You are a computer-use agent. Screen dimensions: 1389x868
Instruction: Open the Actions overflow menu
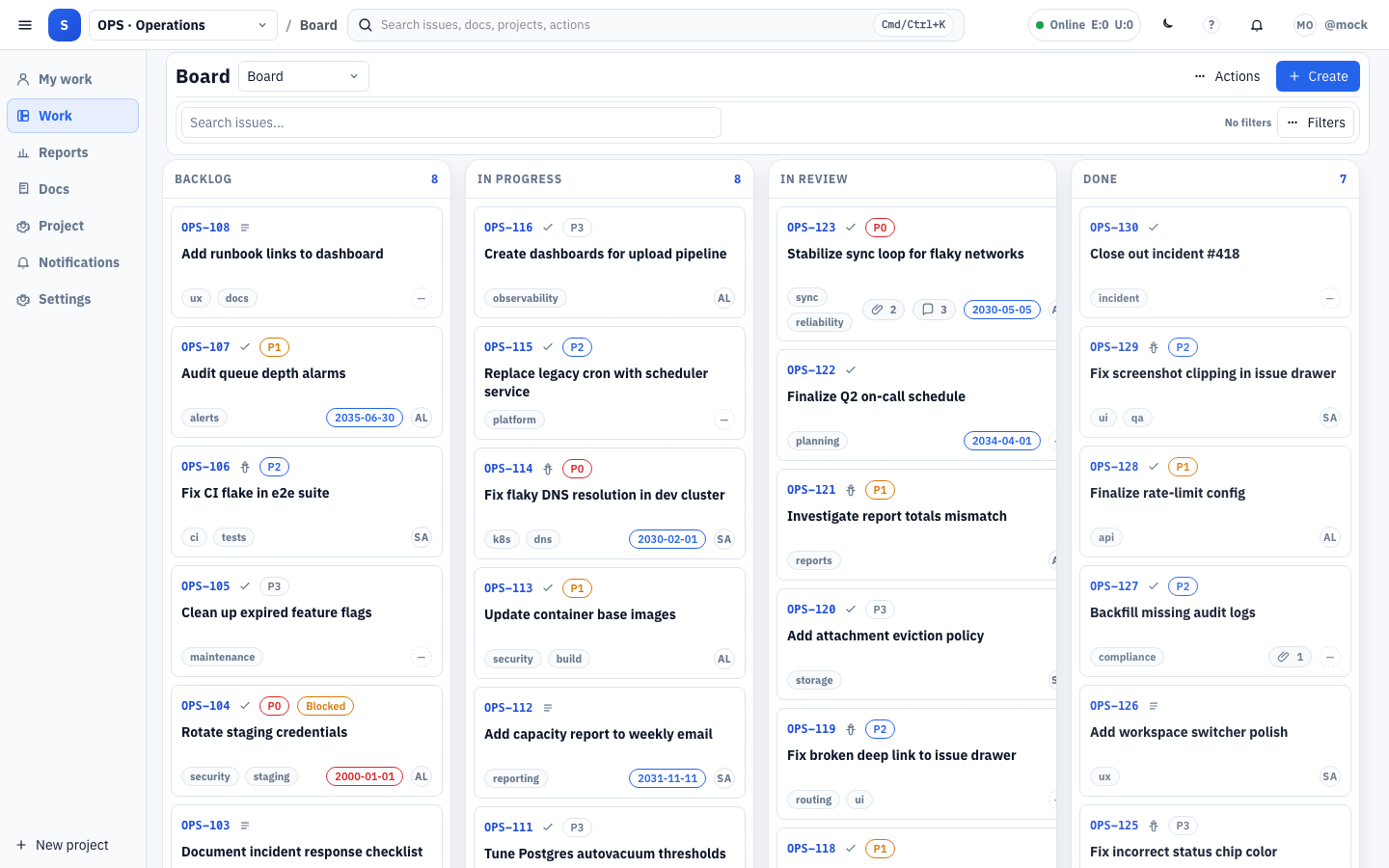[x=1227, y=75]
